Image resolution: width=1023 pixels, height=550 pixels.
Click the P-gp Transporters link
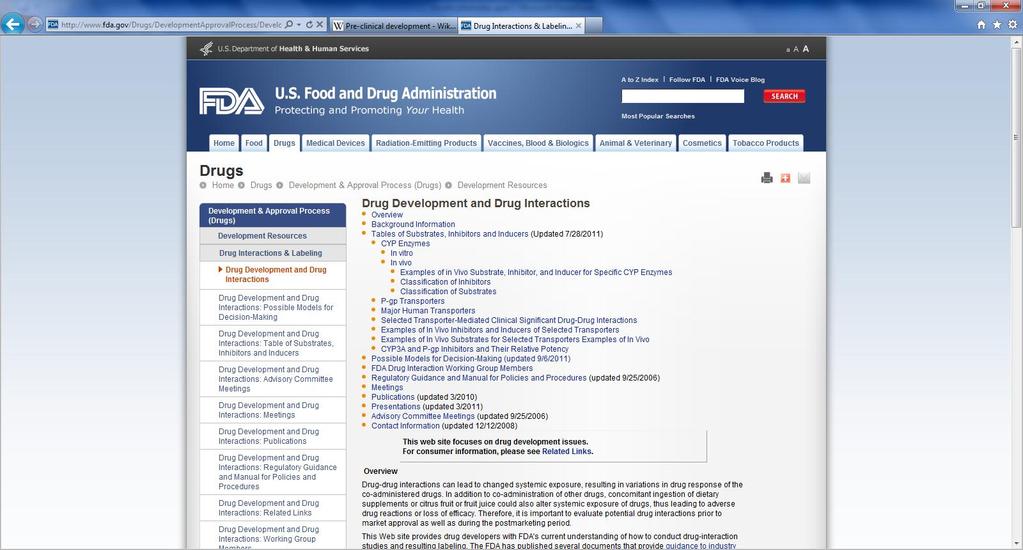[x=412, y=301]
